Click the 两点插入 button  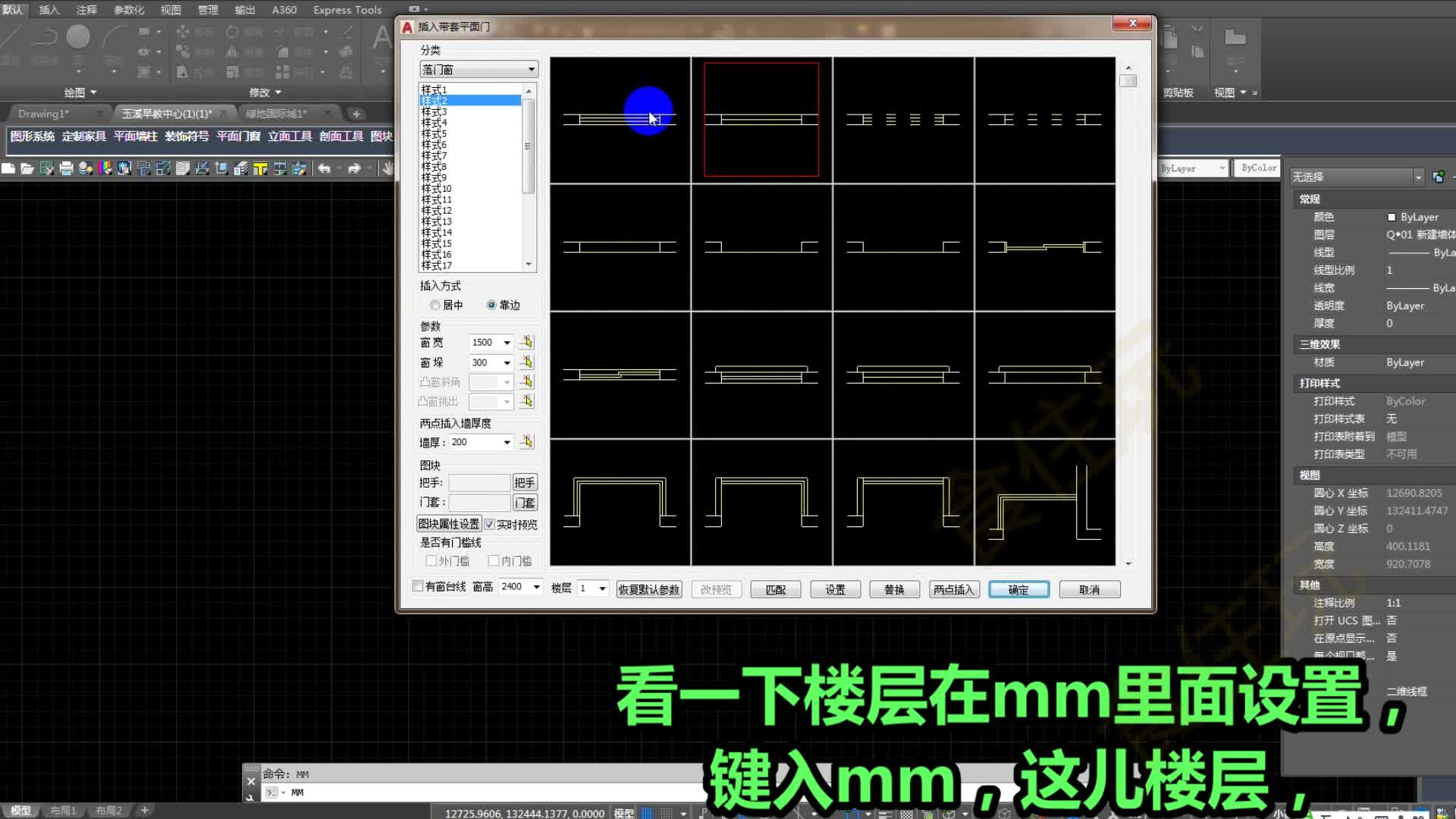[x=954, y=590]
